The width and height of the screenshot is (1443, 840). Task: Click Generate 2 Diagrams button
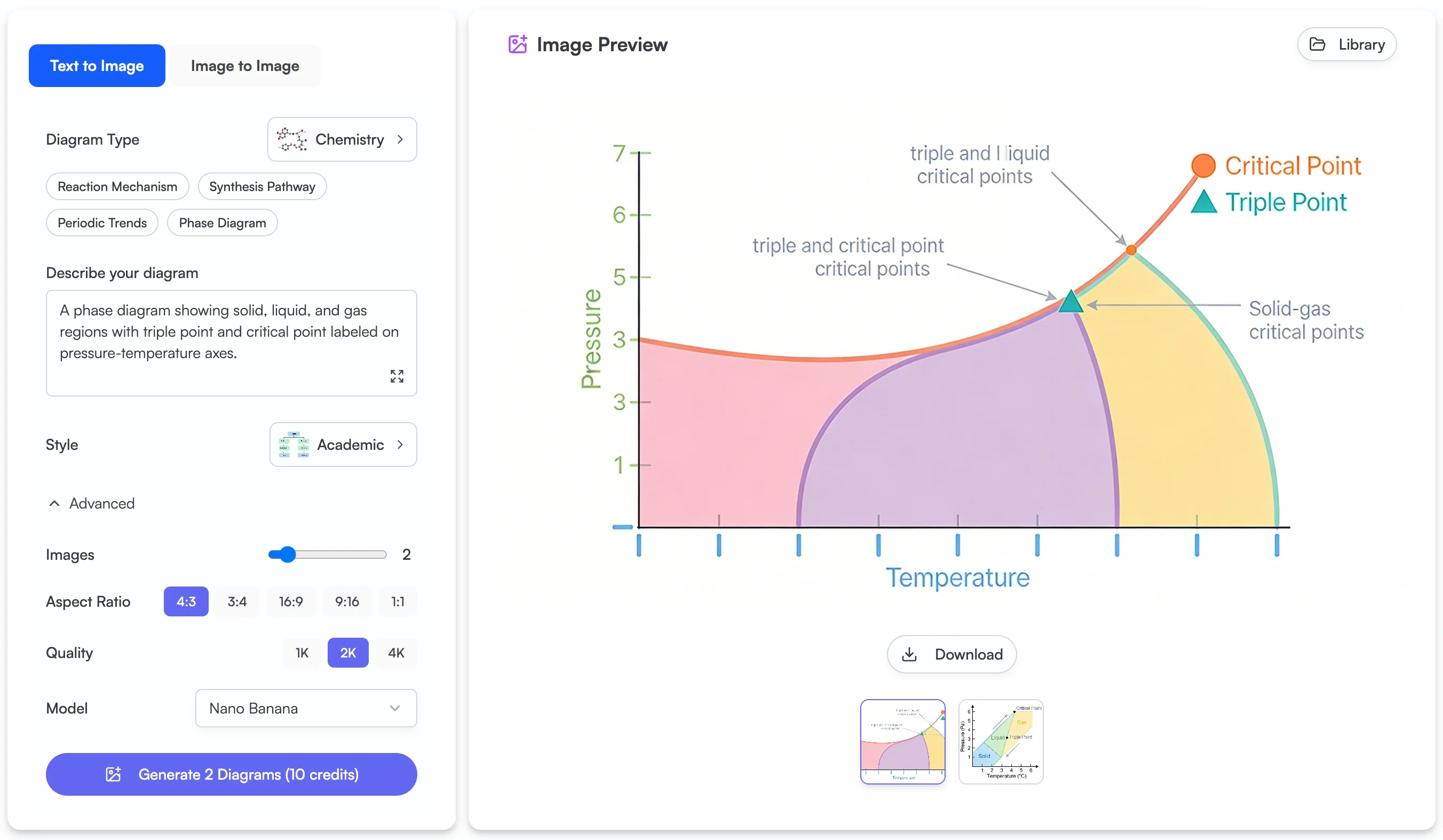coord(231,774)
